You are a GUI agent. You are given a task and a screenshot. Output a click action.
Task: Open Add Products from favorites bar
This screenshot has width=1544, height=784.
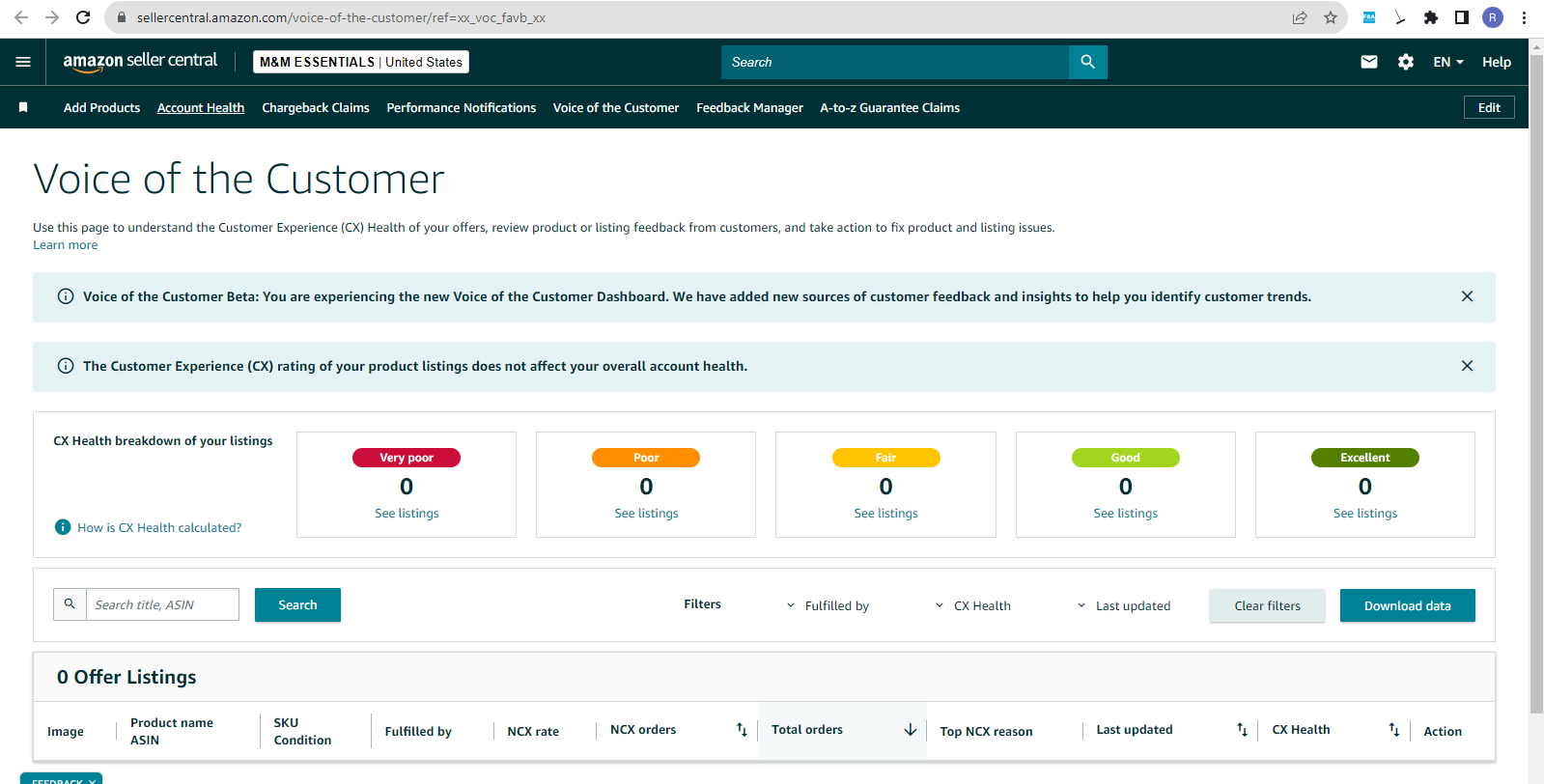pos(101,107)
